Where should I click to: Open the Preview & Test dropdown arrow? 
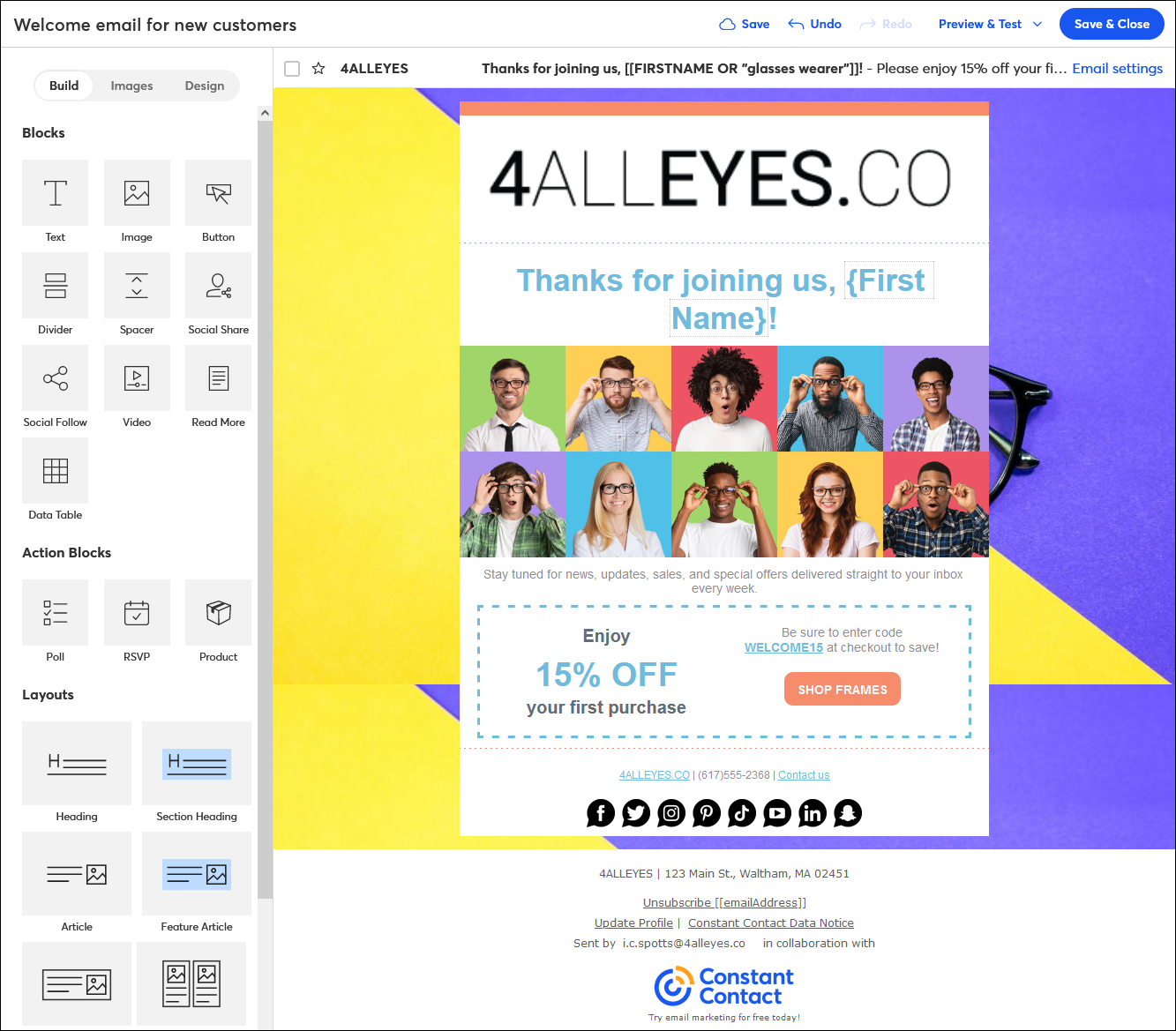[1037, 24]
